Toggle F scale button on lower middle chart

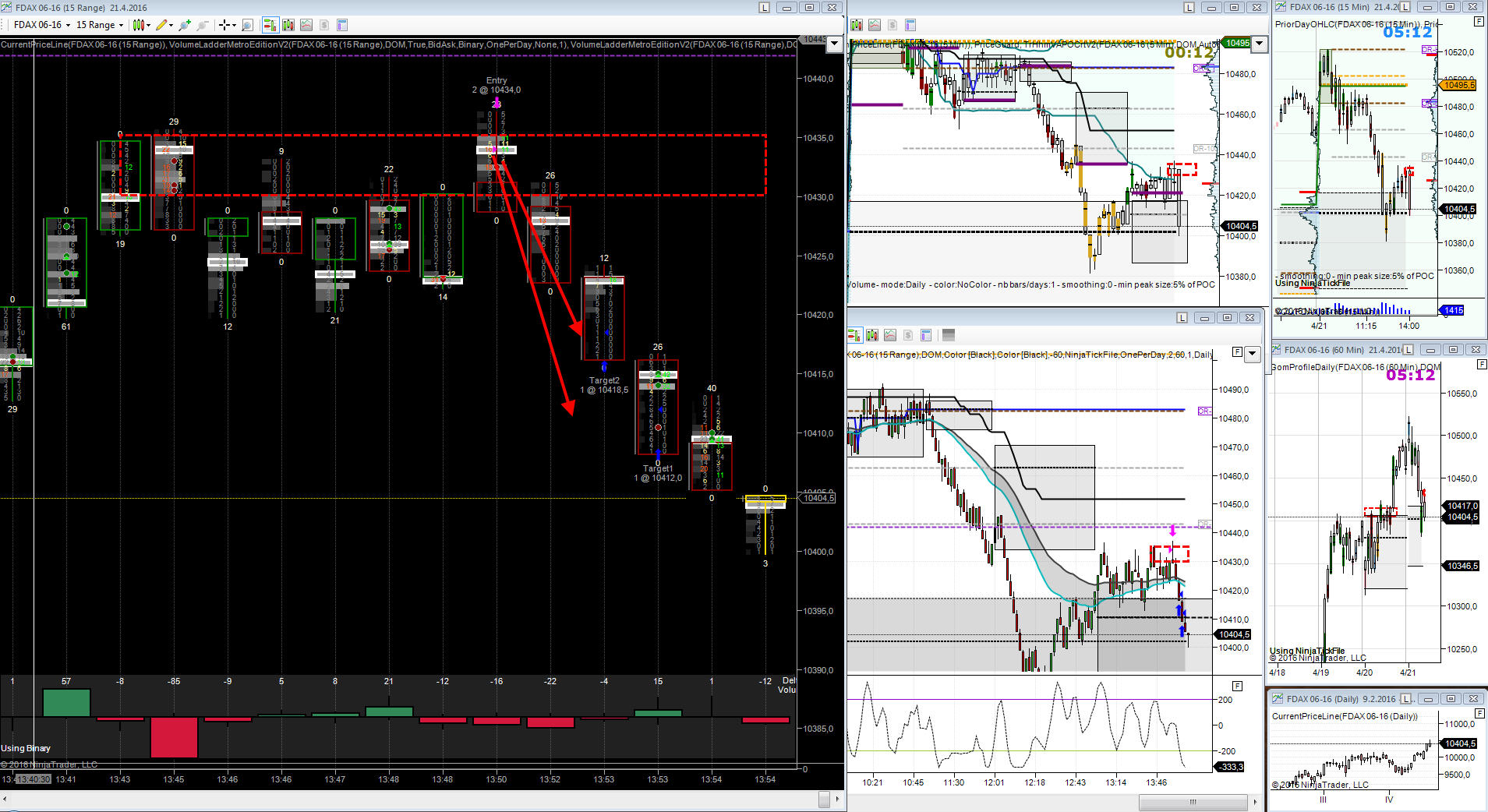click(x=1237, y=352)
